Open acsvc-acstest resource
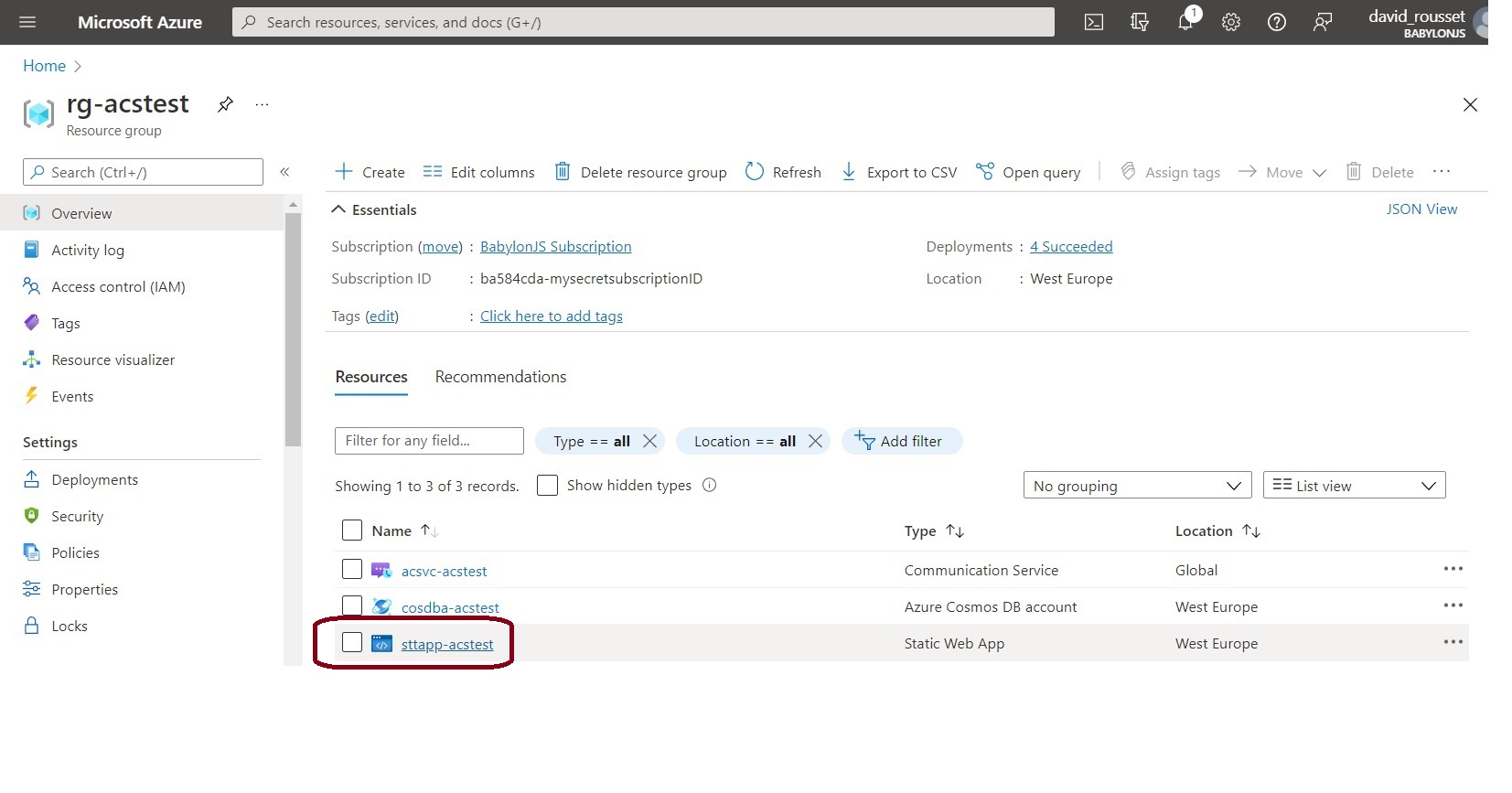 click(x=444, y=572)
